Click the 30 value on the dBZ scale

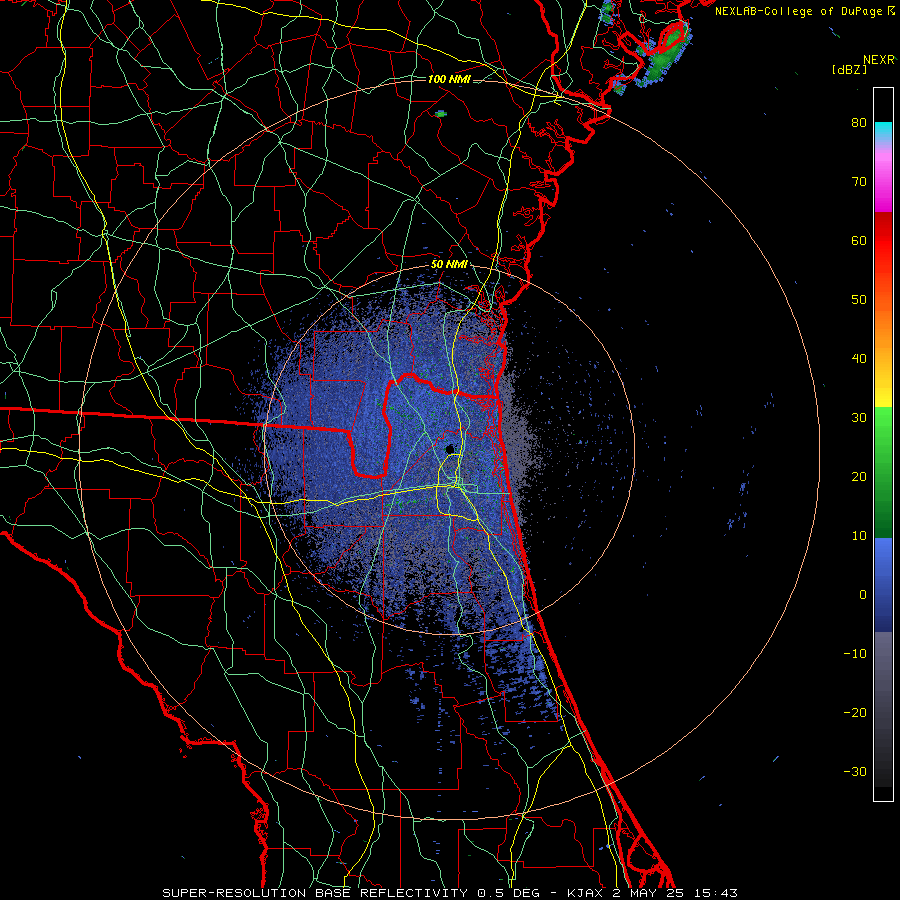(x=859, y=417)
